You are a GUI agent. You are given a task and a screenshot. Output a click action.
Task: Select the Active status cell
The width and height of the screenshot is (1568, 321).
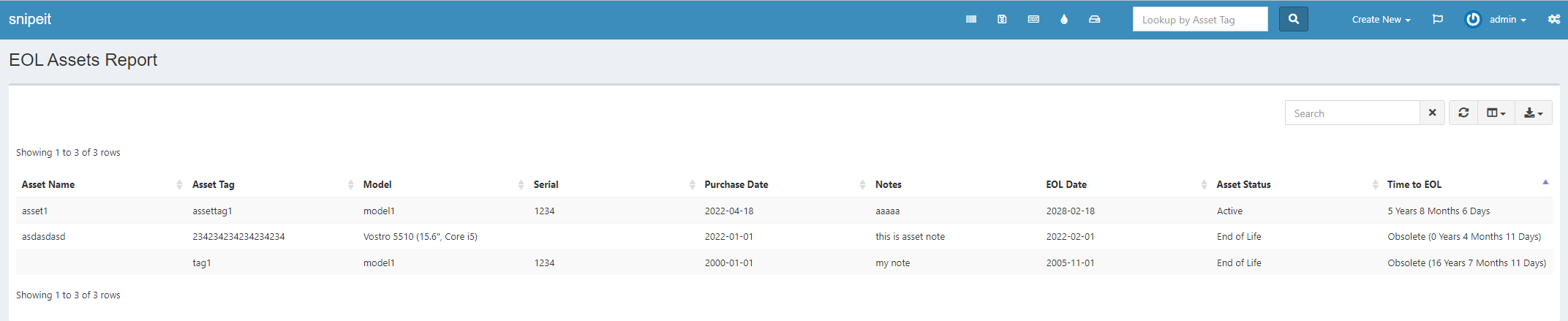click(x=1230, y=211)
